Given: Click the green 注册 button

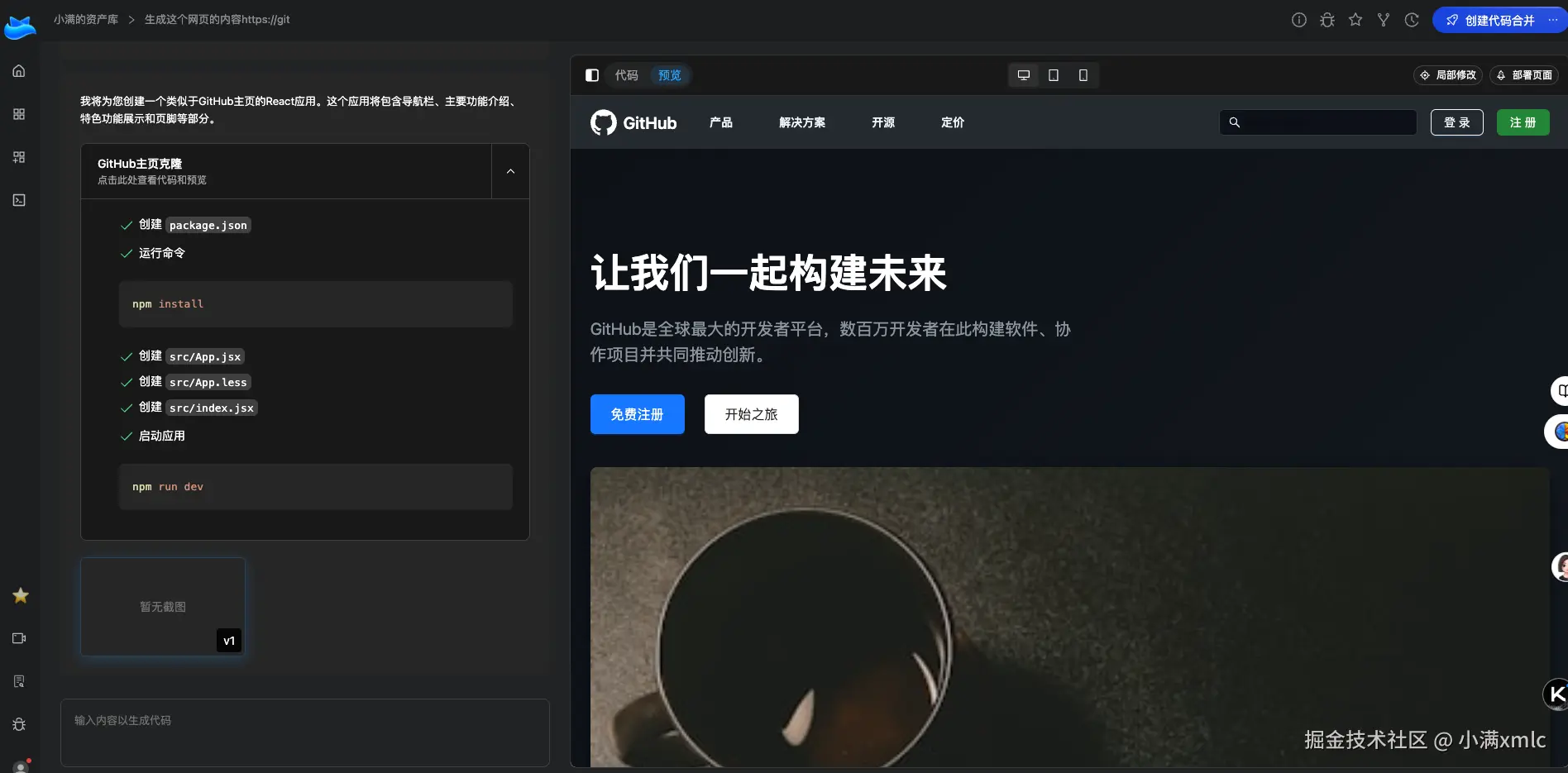Looking at the screenshot, I should pos(1523,122).
